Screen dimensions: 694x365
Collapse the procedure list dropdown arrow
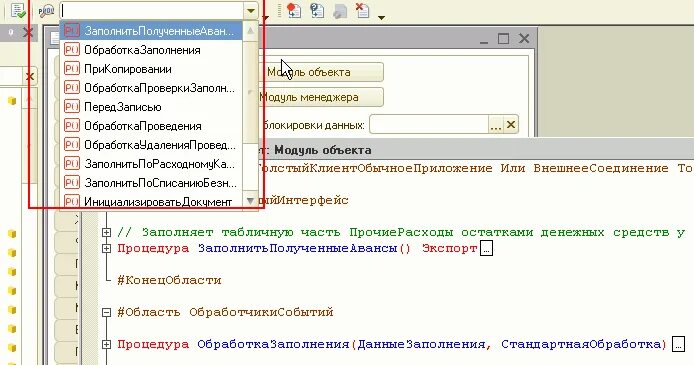click(251, 10)
